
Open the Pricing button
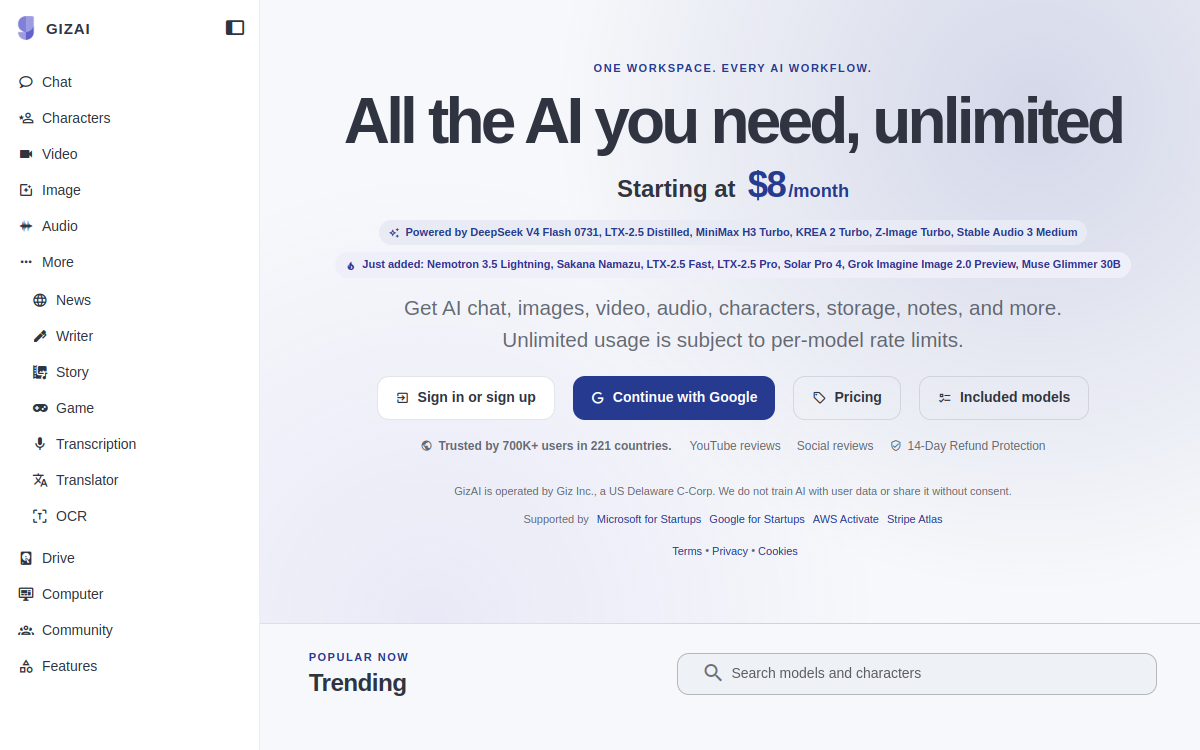(x=847, y=398)
